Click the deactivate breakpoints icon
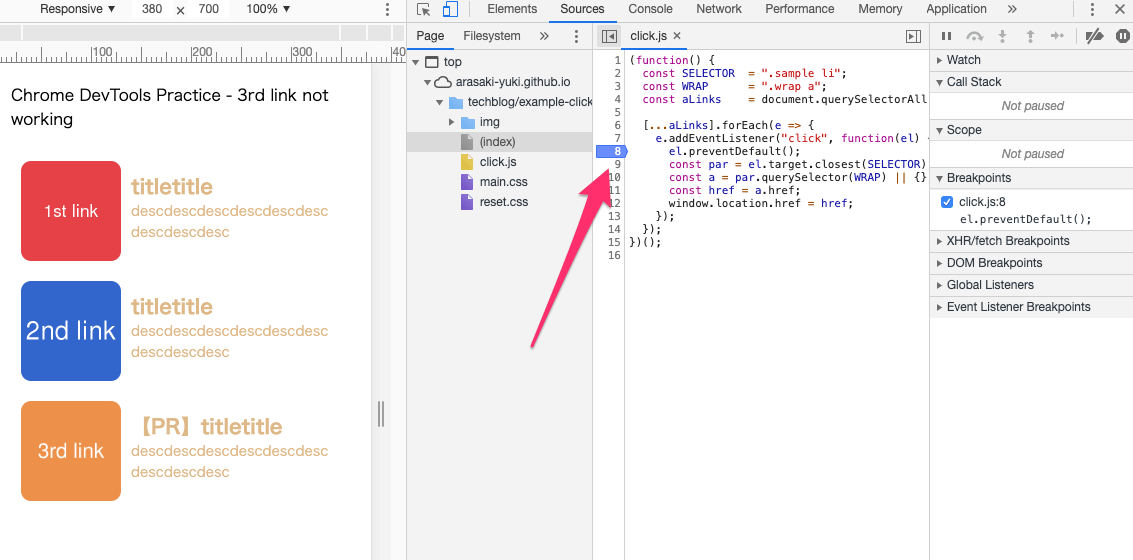Image resolution: width=1133 pixels, height=560 pixels. [1094, 36]
